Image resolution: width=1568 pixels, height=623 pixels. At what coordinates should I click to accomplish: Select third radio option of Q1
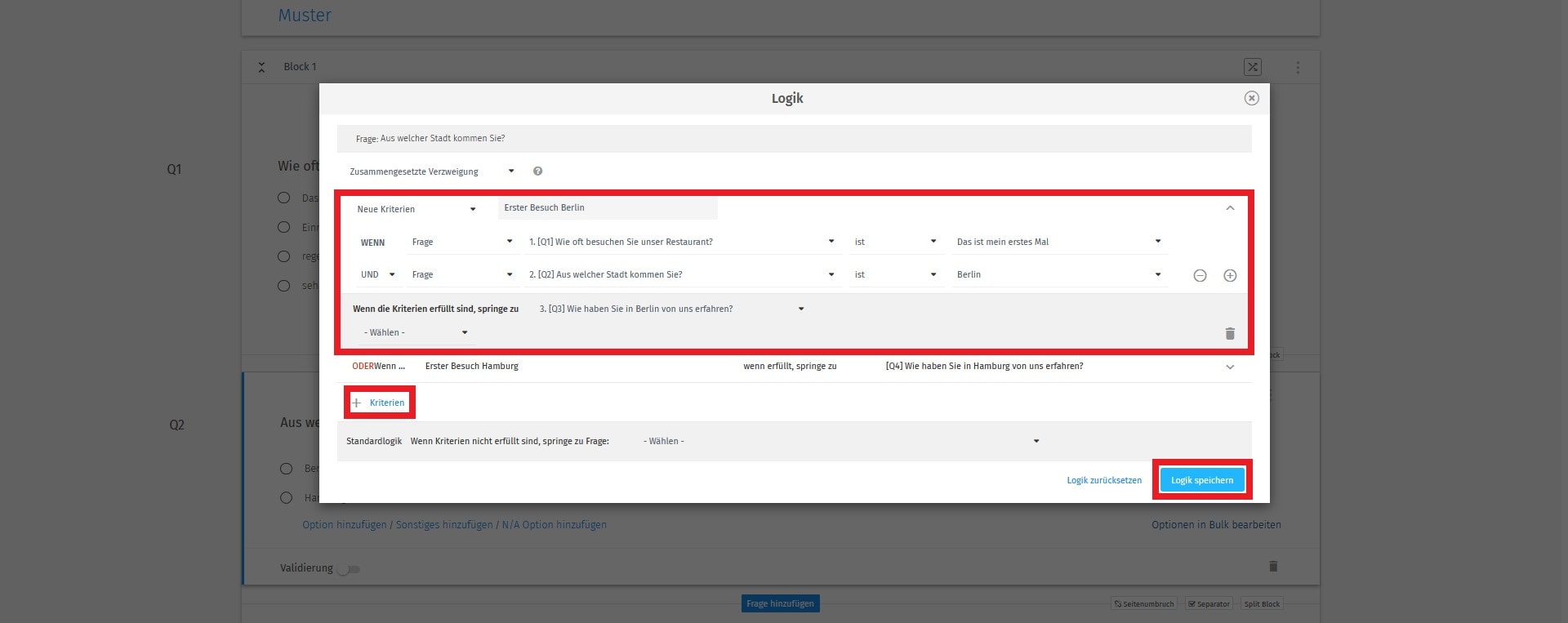283,256
